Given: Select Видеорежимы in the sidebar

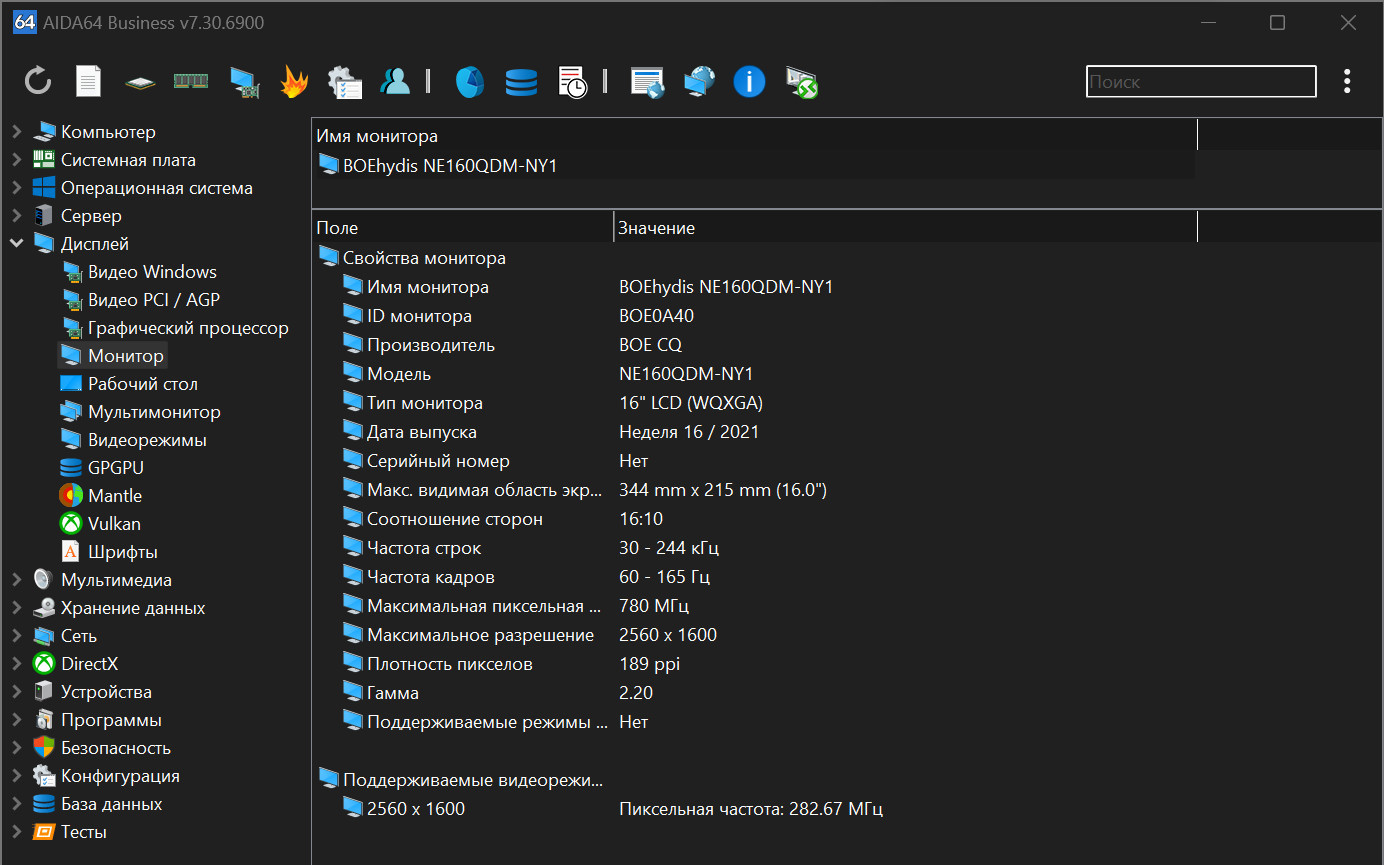Looking at the screenshot, I should point(146,439).
